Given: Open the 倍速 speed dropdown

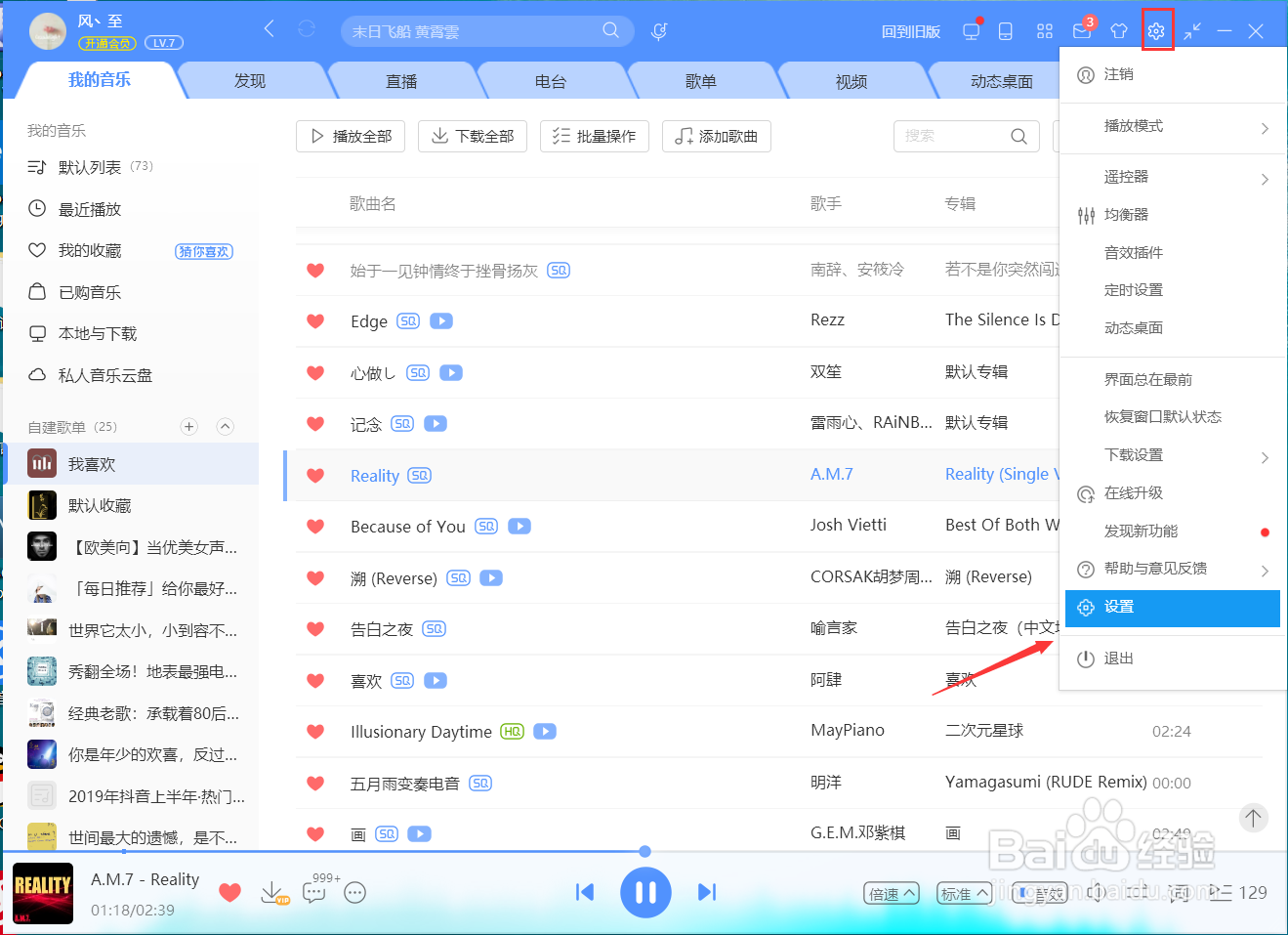Looking at the screenshot, I should 892,893.
